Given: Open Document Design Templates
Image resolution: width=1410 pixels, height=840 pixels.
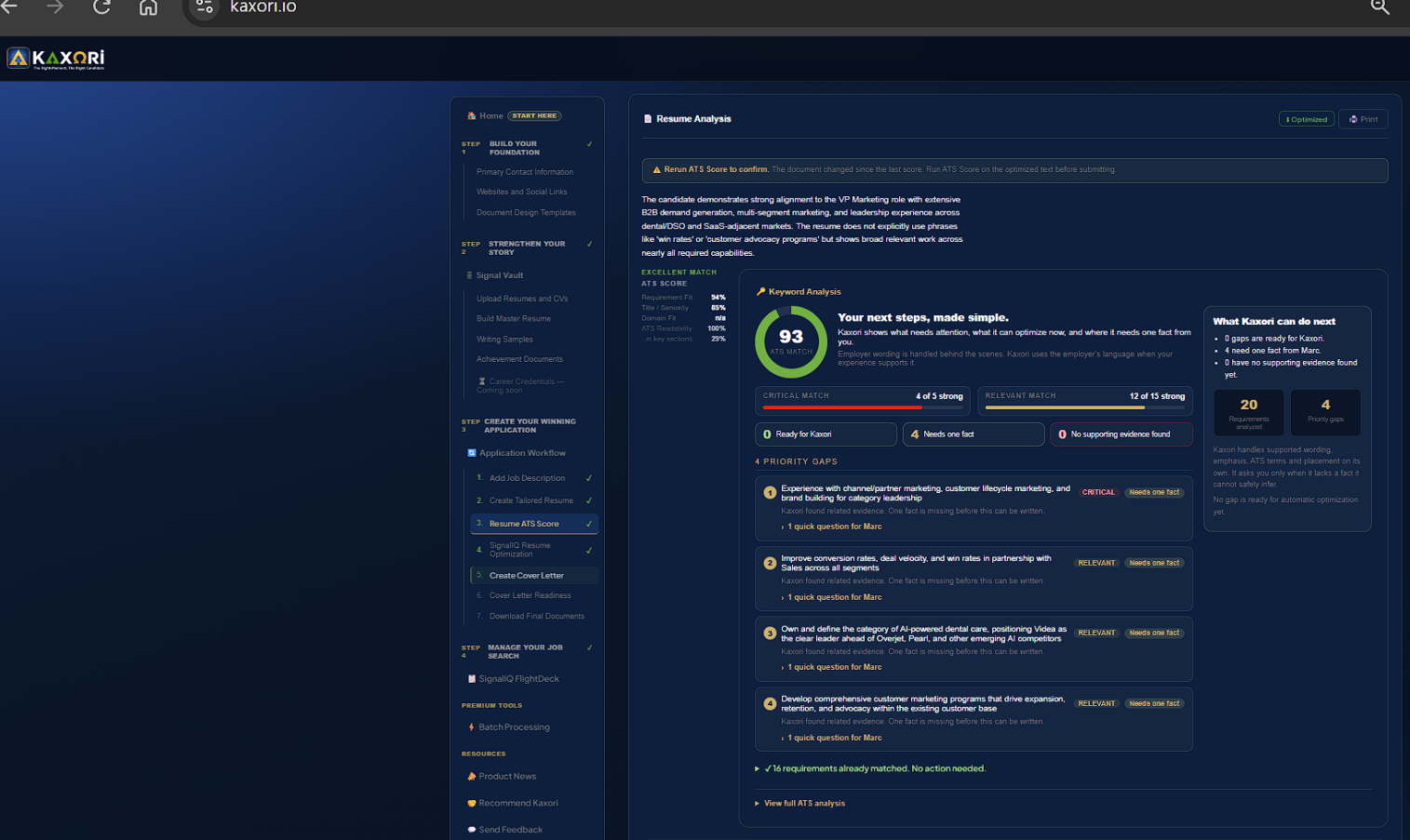Looking at the screenshot, I should [x=526, y=213].
